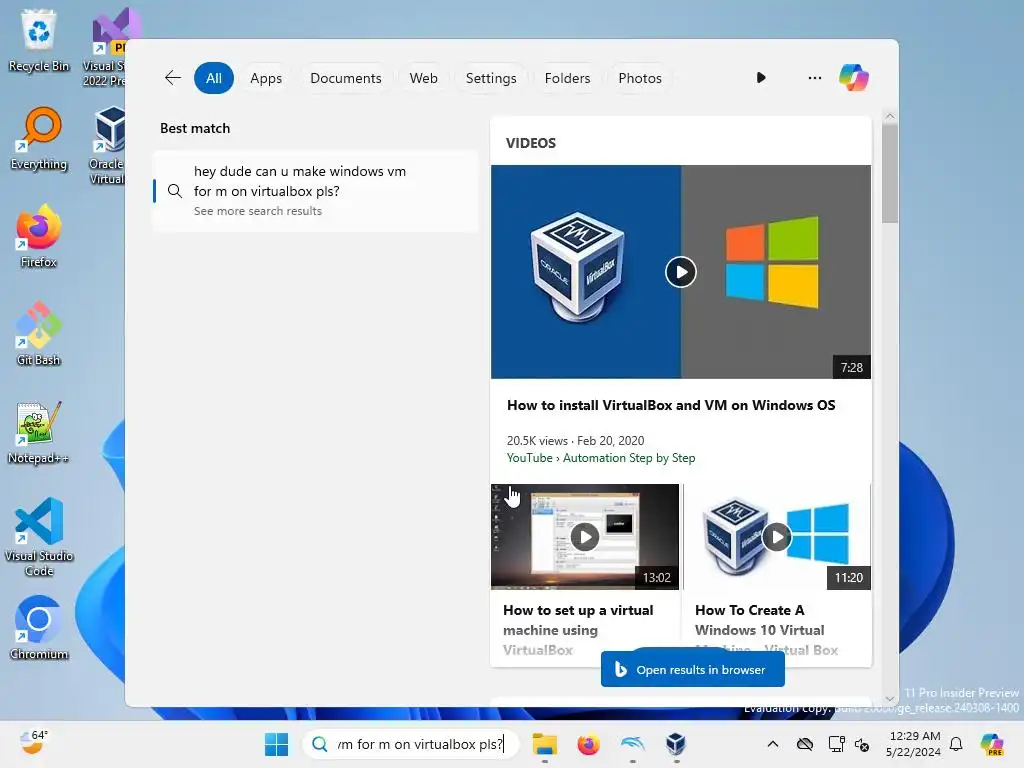Play the 7:28 VirtualBox install video
Viewport: 1024px width, 768px height.
coord(680,272)
